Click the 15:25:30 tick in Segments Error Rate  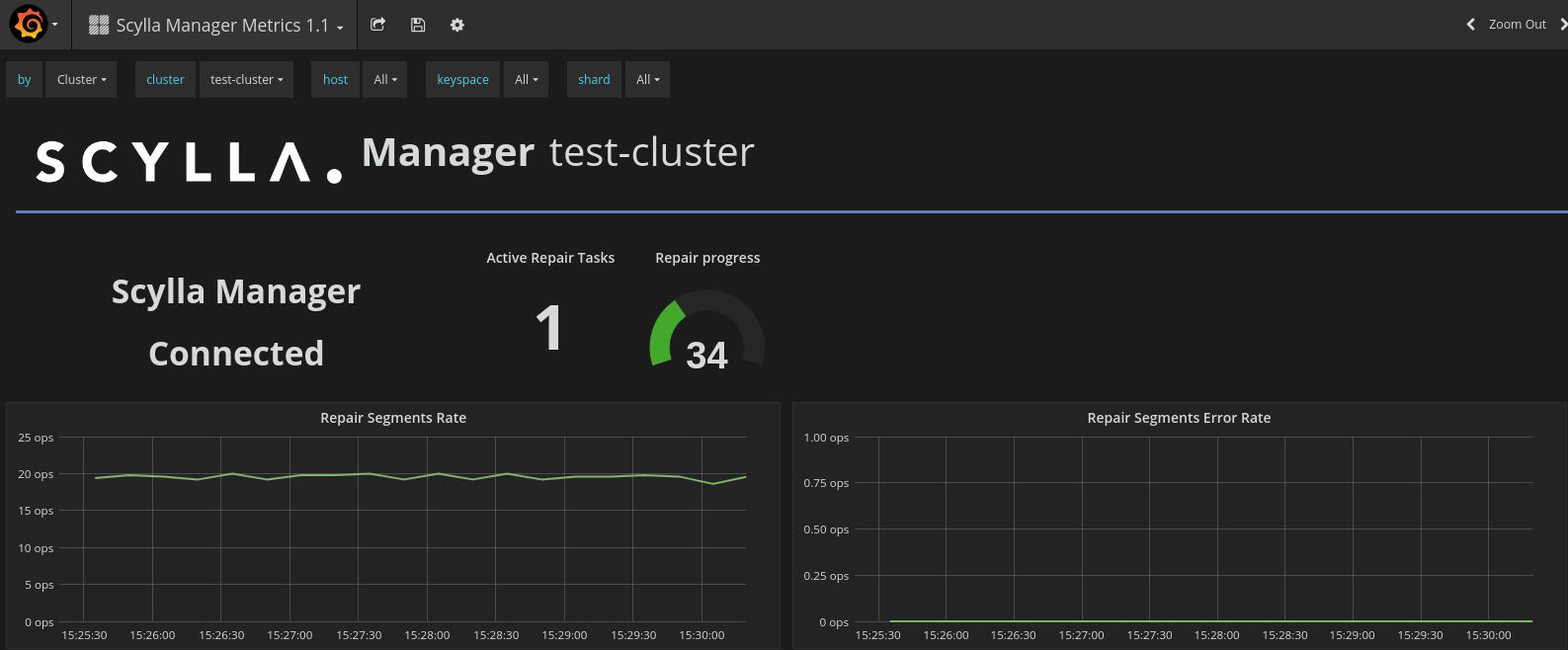tap(878, 635)
